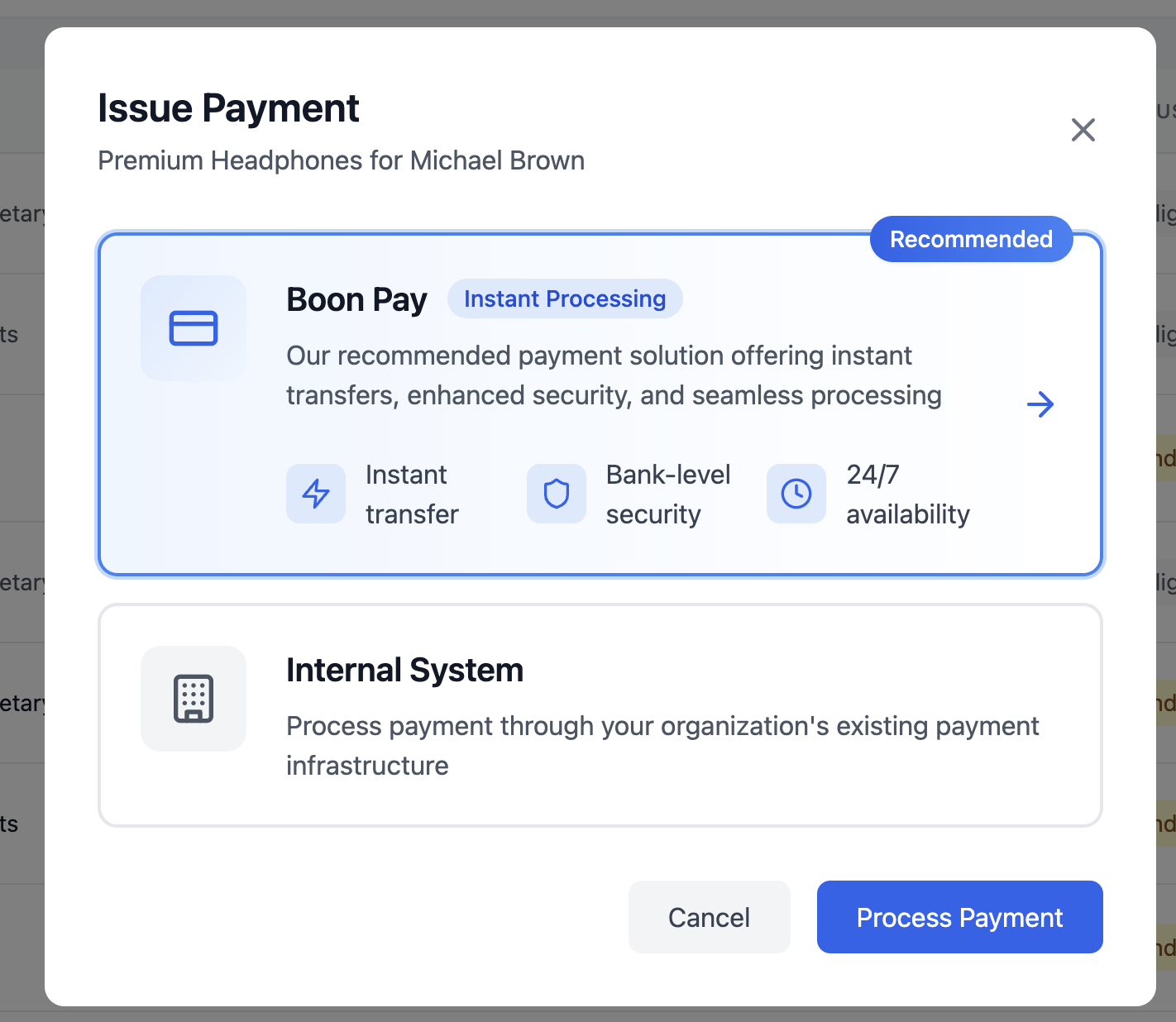Cancel the payment dialog

click(x=710, y=917)
